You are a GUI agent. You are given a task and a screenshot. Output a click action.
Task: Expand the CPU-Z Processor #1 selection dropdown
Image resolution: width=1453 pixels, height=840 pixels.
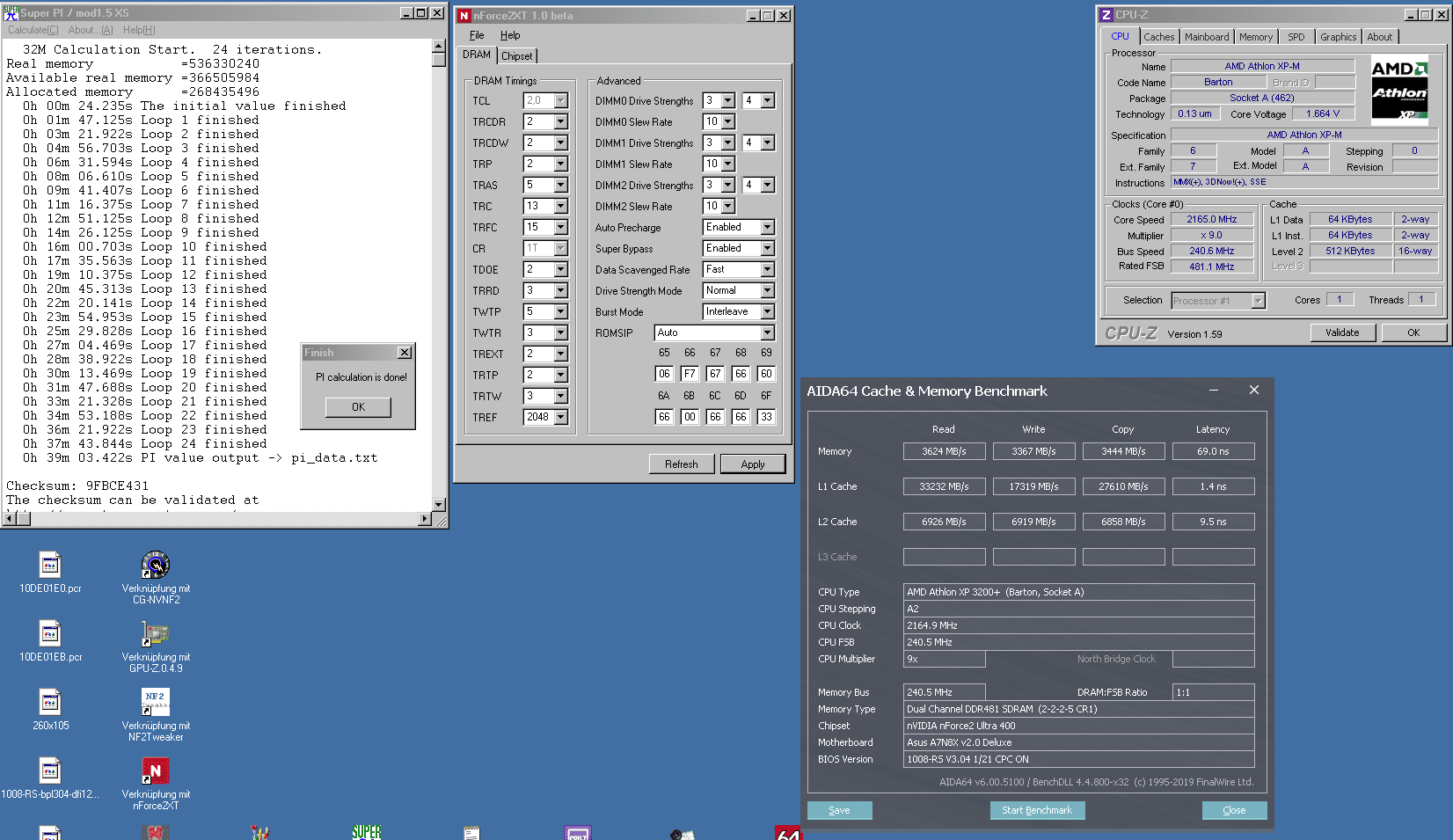click(x=1259, y=301)
